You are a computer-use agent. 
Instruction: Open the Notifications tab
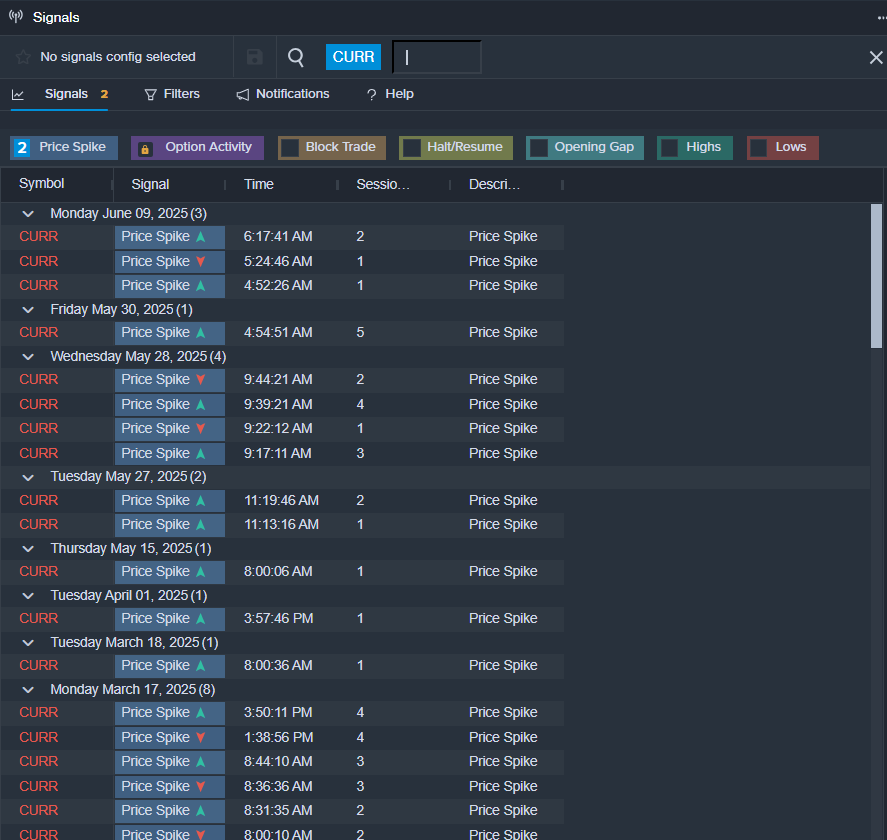(x=292, y=94)
